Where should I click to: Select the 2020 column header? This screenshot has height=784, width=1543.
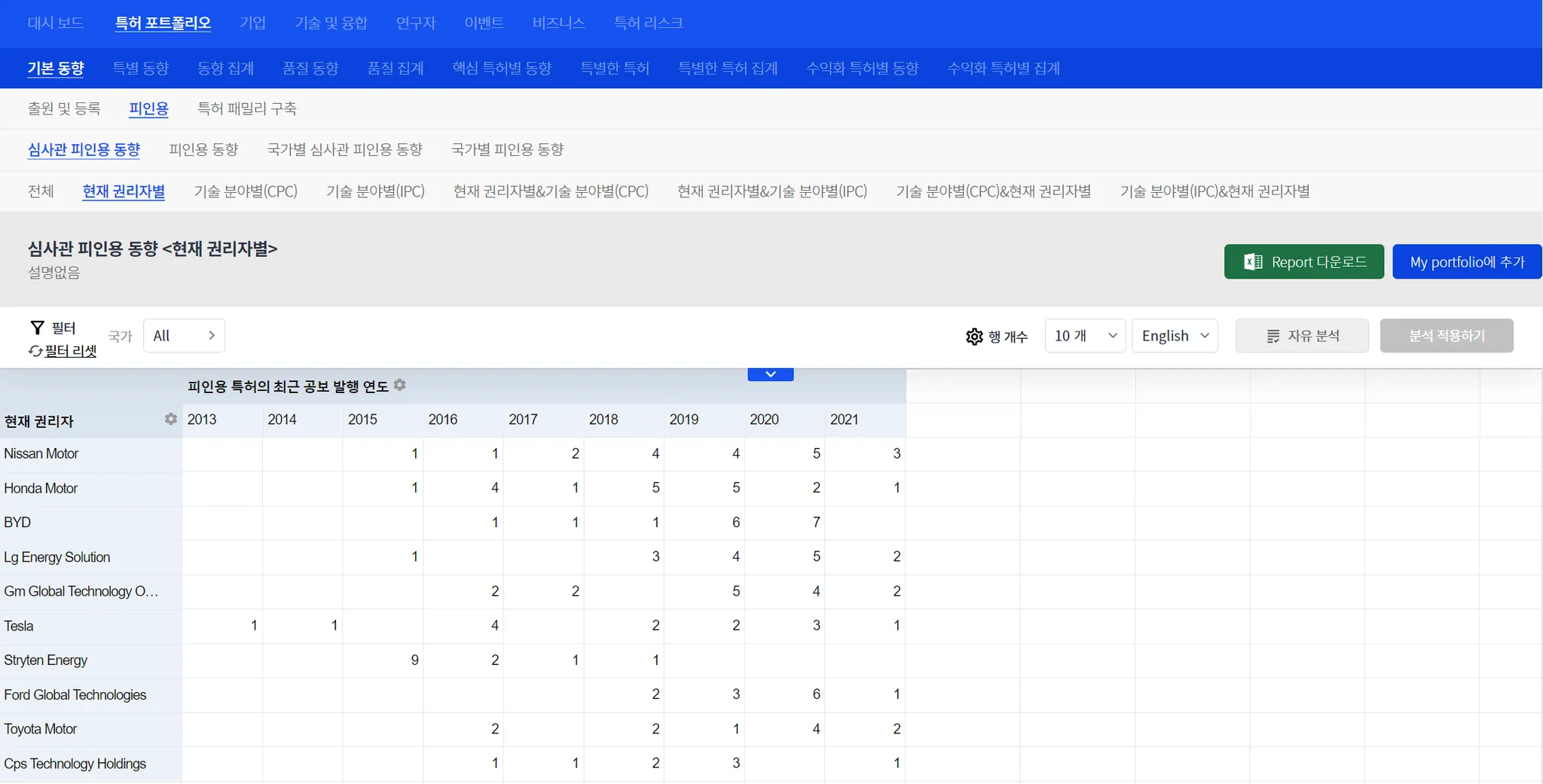[x=764, y=419]
